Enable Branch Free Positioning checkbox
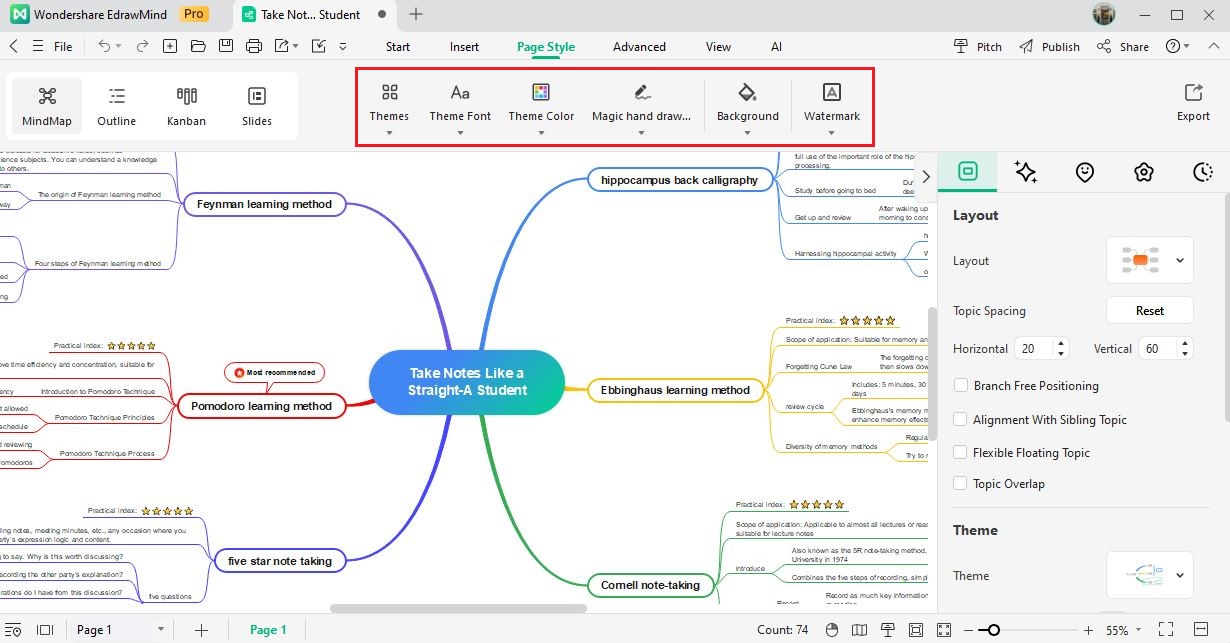 click(961, 385)
